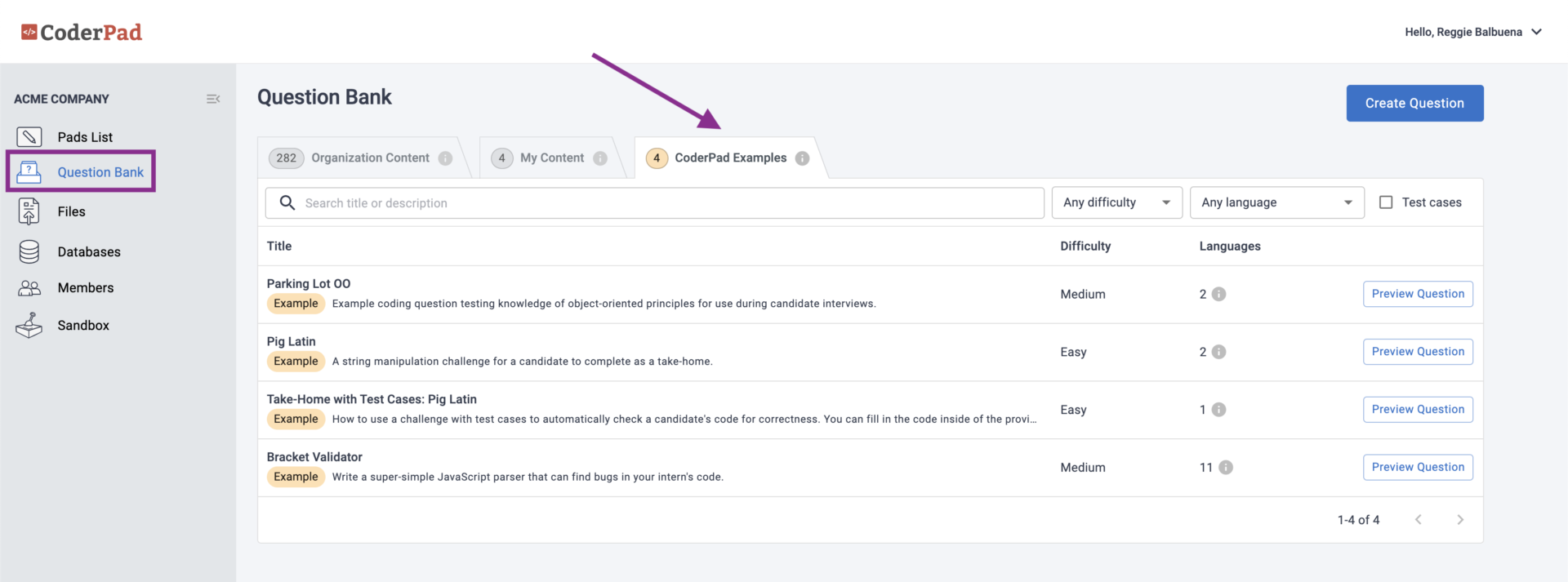Preview the Pig Latin question
The height and width of the screenshot is (582, 1568).
(x=1418, y=352)
